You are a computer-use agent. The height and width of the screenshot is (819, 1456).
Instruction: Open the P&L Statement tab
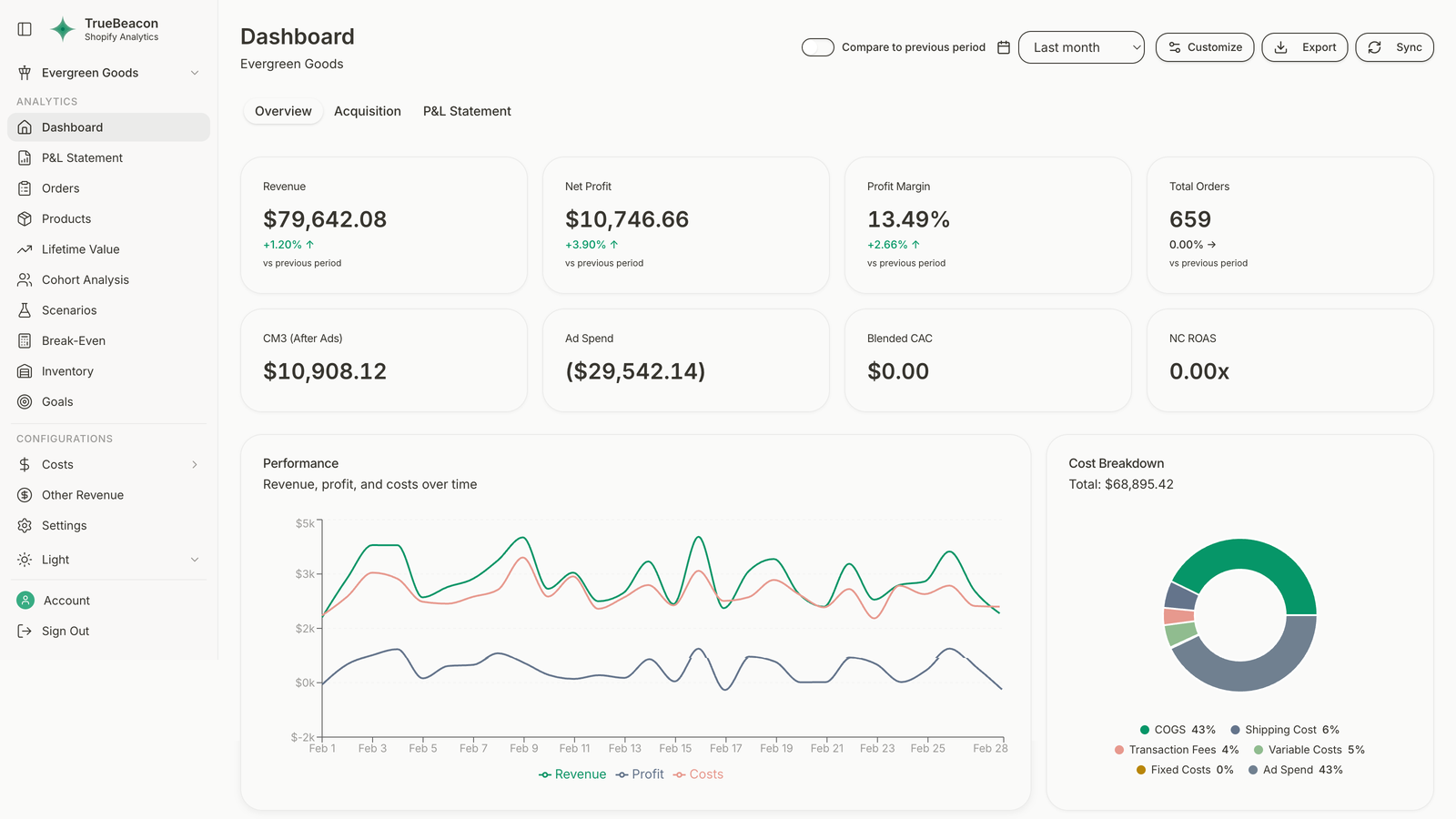[467, 111]
